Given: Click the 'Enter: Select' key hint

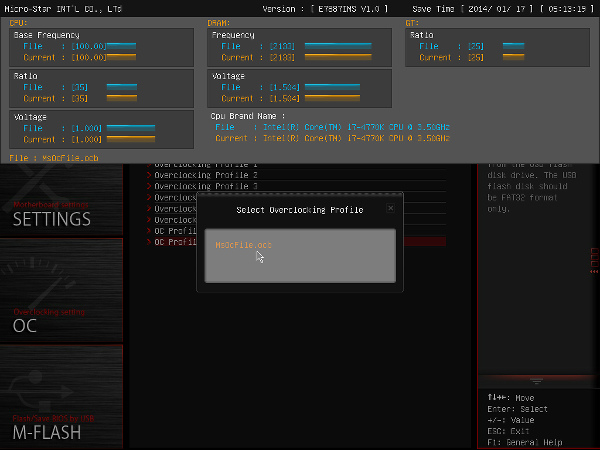Looking at the screenshot, I should tap(517, 409).
